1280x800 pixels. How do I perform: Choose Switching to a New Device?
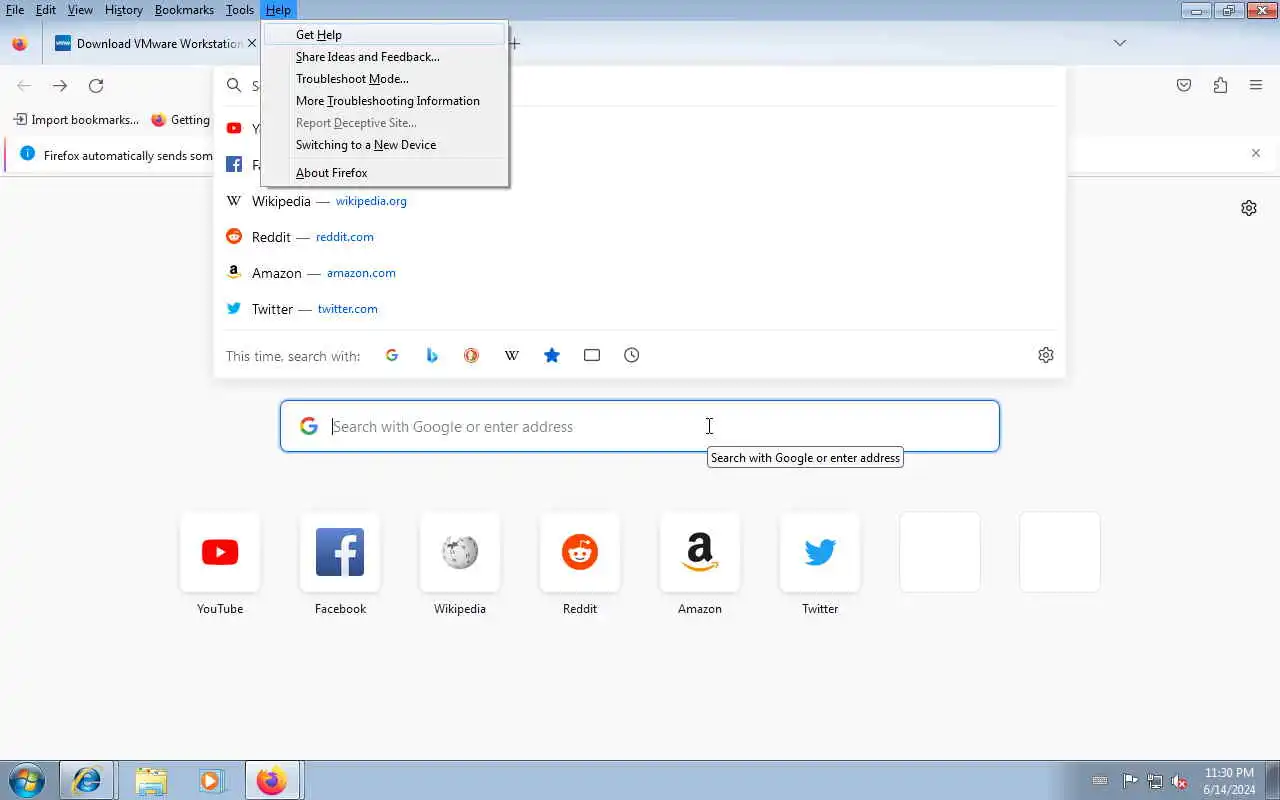(x=384, y=145)
